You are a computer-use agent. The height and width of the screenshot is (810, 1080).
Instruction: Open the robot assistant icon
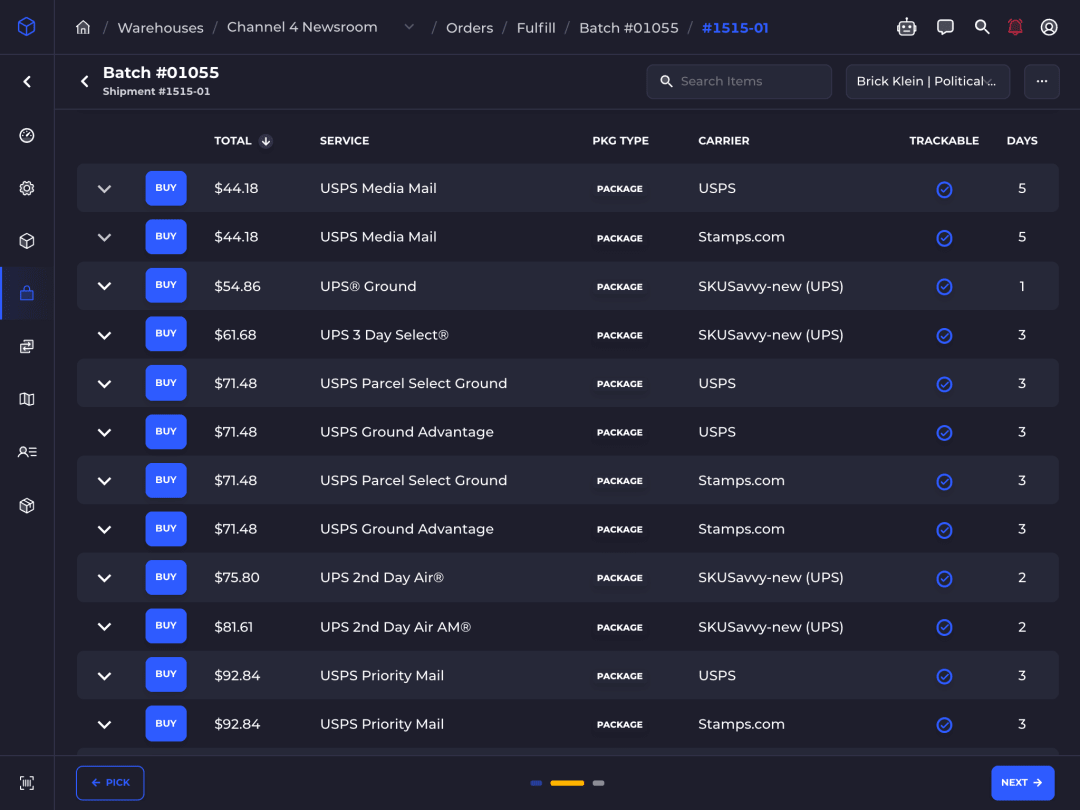(x=906, y=27)
